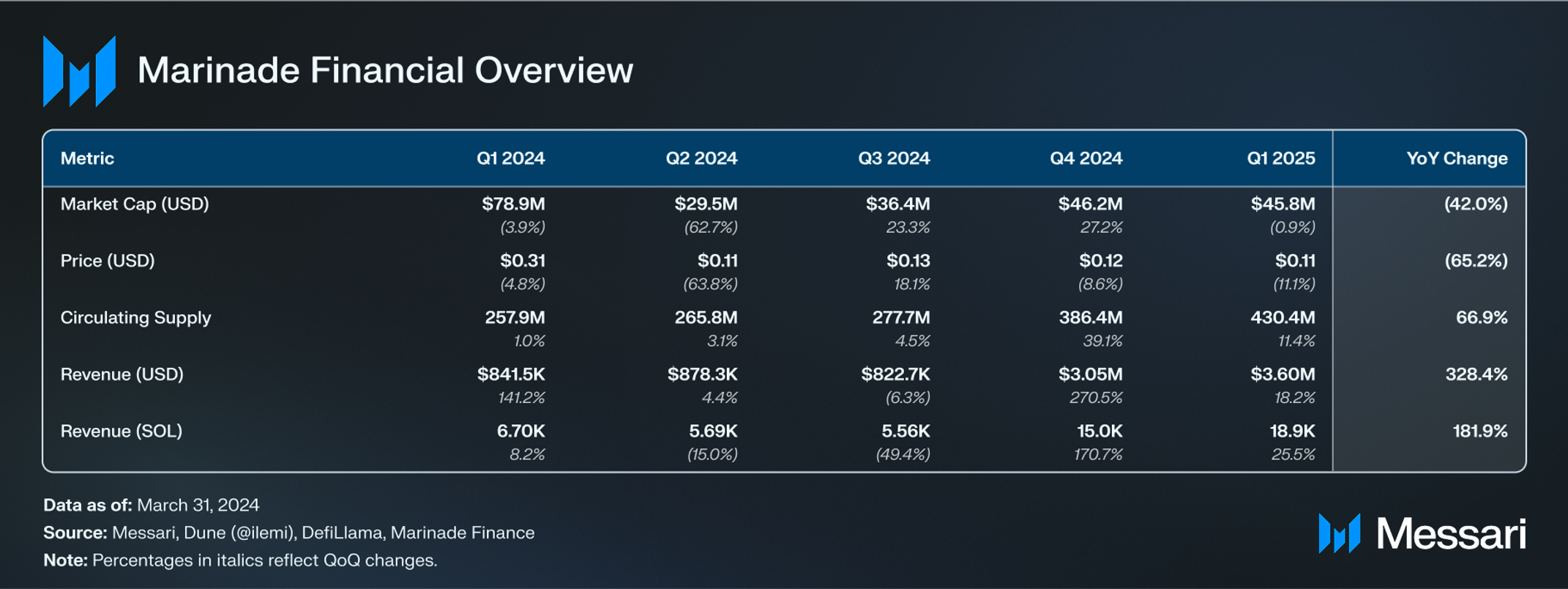Select the 'Q4 2024' column header
The height and width of the screenshot is (589, 1568).
click(1086, 158)
